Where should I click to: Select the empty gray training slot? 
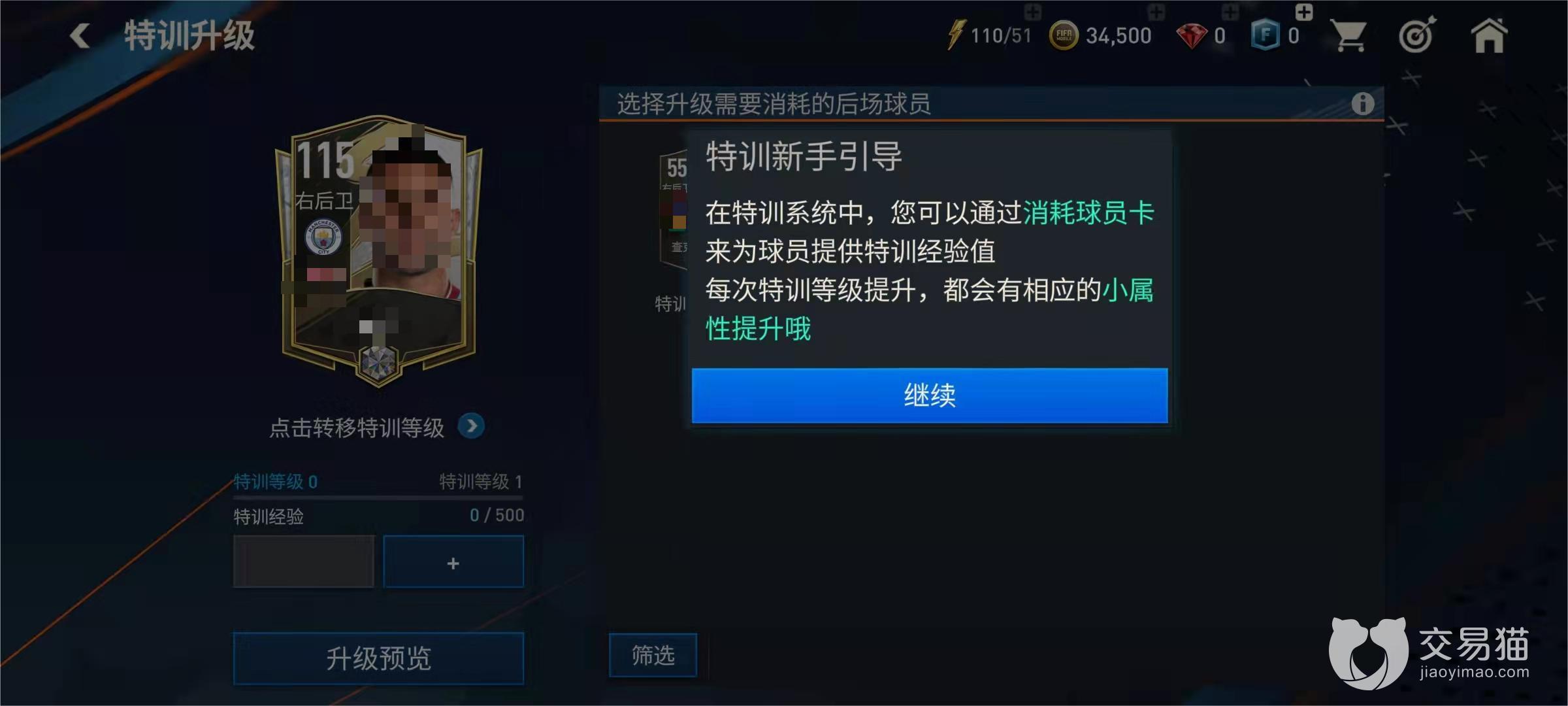(304, 562)
